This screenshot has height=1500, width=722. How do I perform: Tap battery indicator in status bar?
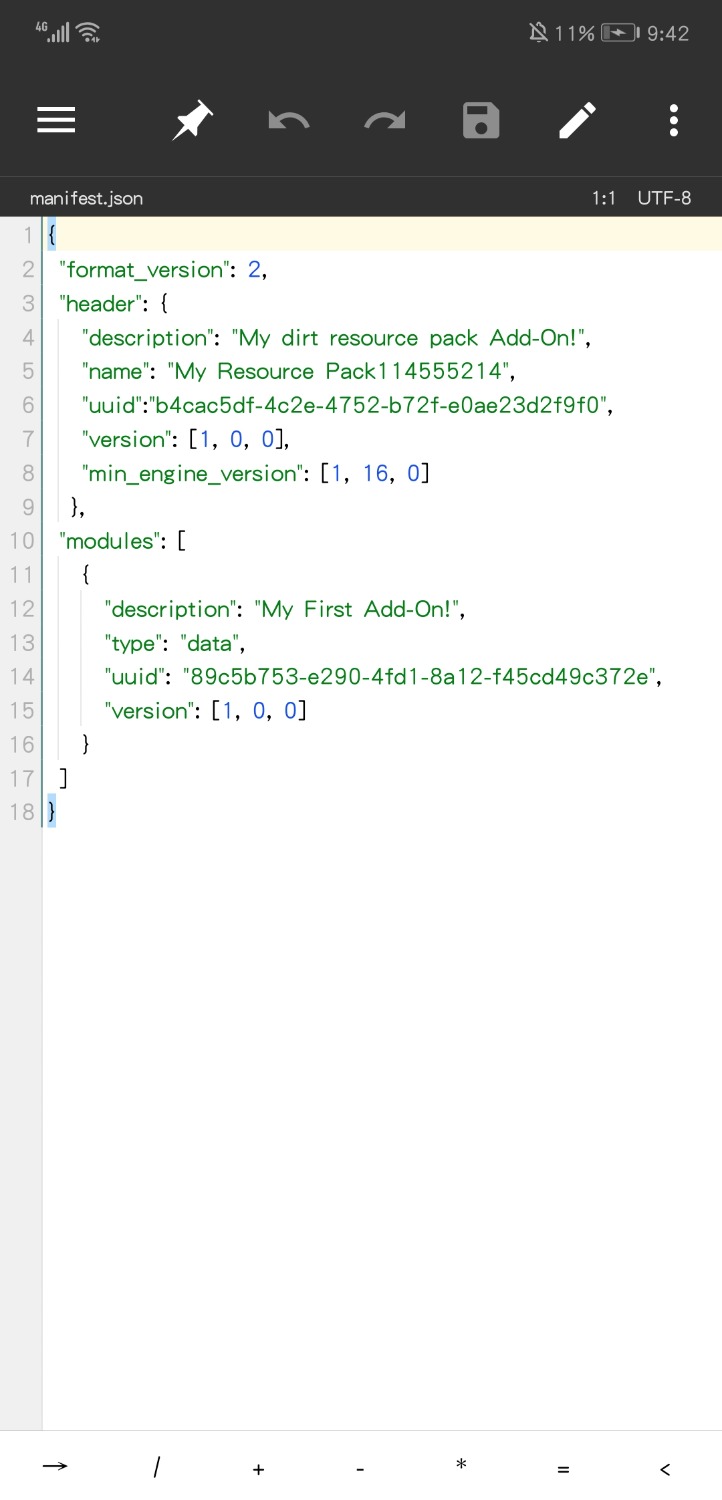(618, 33)
